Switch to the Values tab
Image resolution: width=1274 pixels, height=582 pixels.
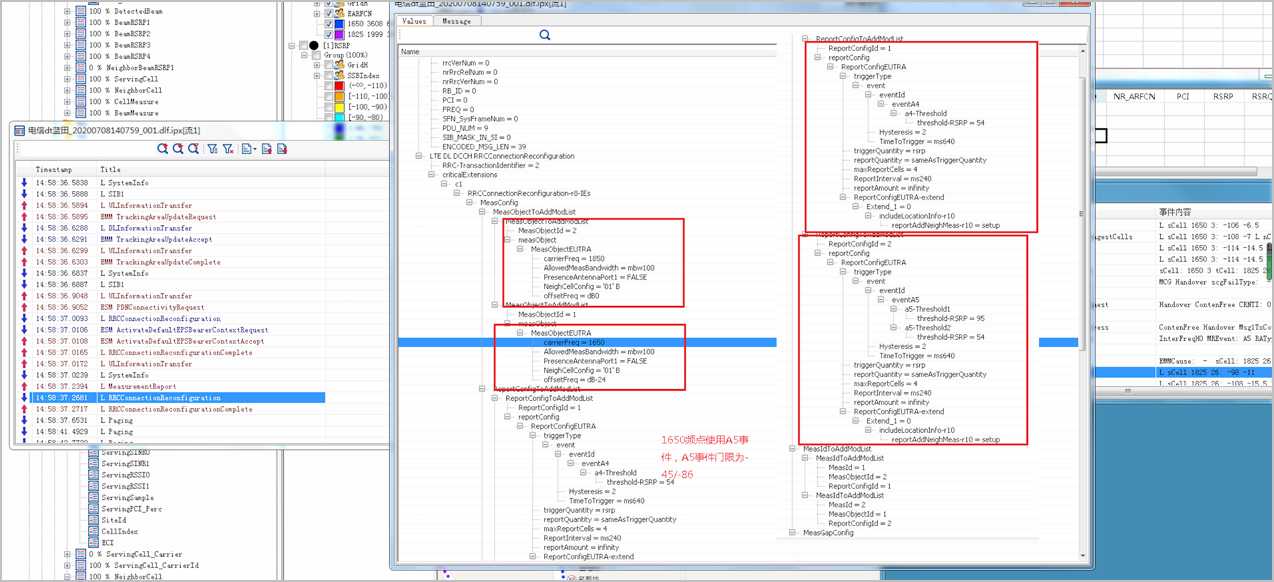(x=415, y=20)
